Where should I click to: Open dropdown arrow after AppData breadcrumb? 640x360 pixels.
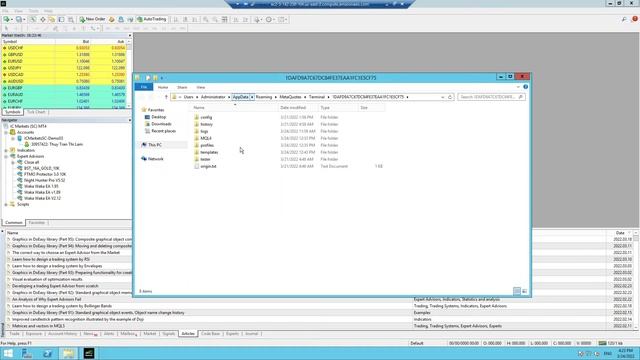252,97
